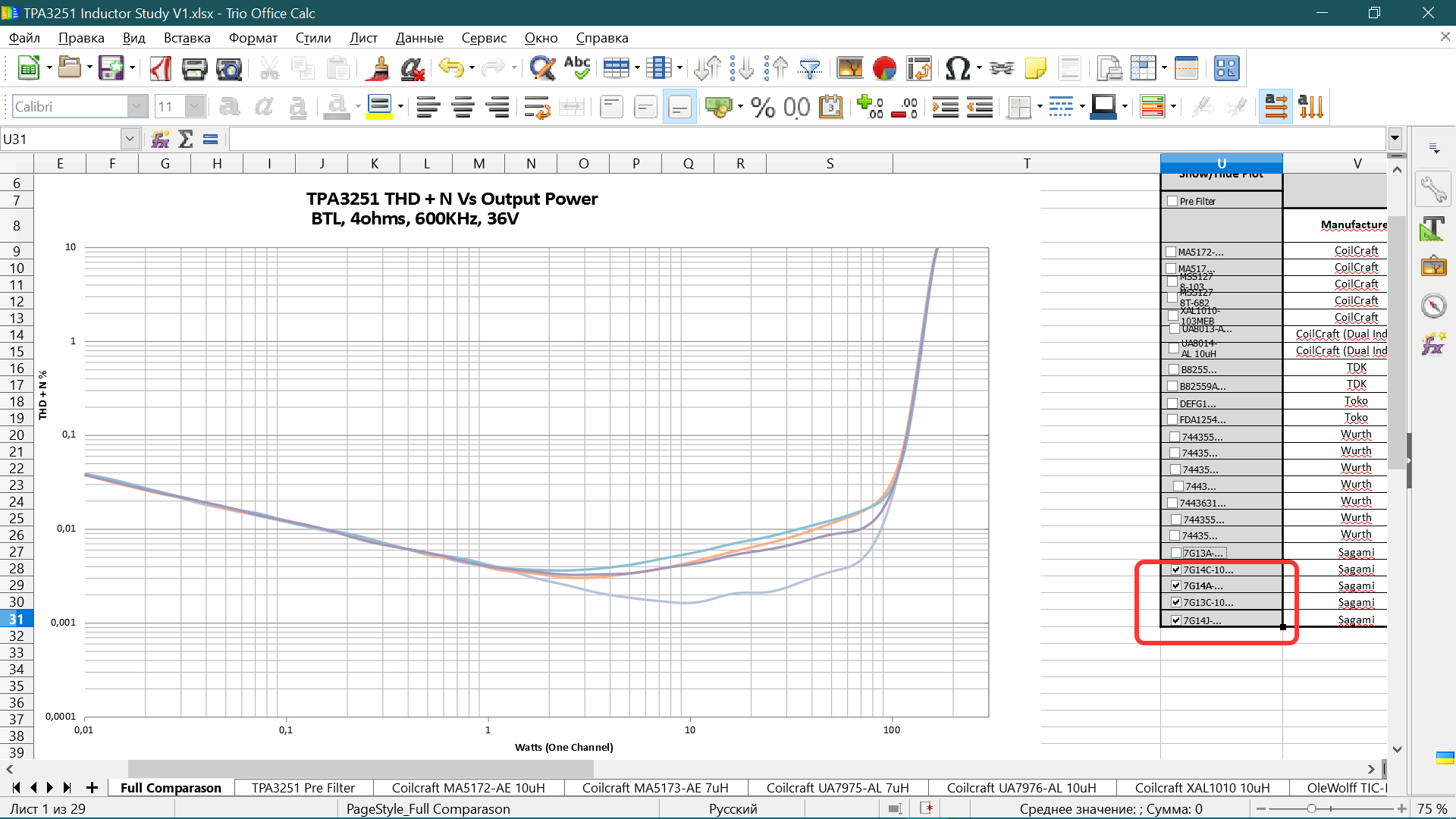Check the B8255 checkbox

[1173, 369]
